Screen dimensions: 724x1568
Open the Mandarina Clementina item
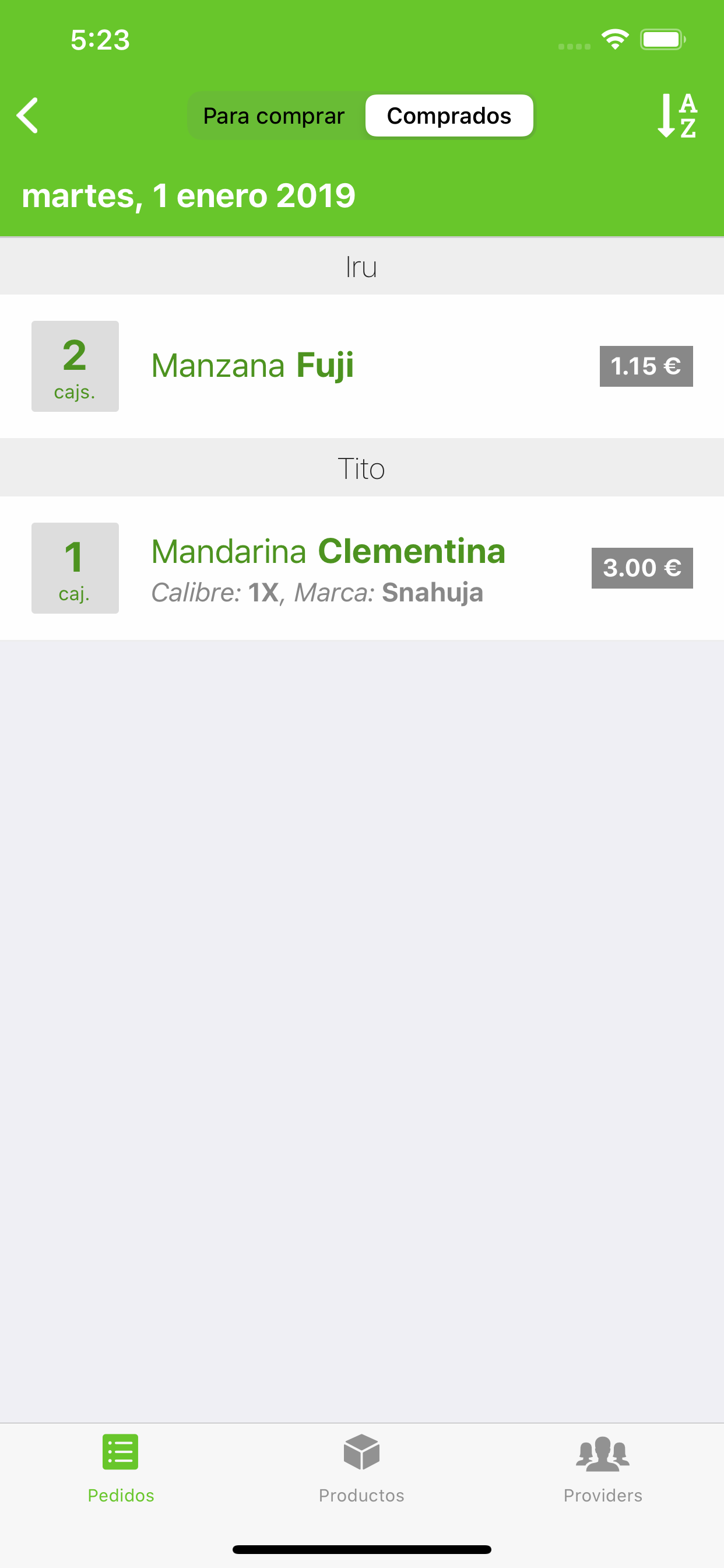click(362, 568)
